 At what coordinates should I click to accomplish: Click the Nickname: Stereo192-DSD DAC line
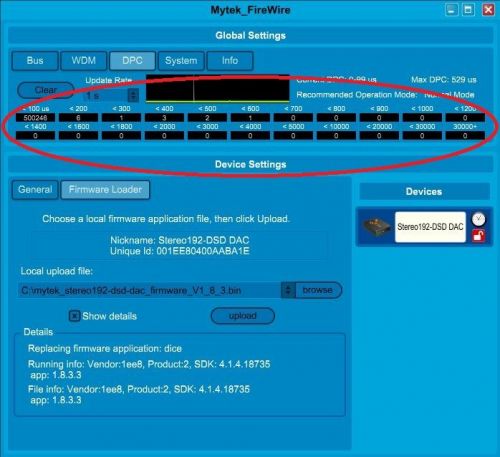(180, 240)
